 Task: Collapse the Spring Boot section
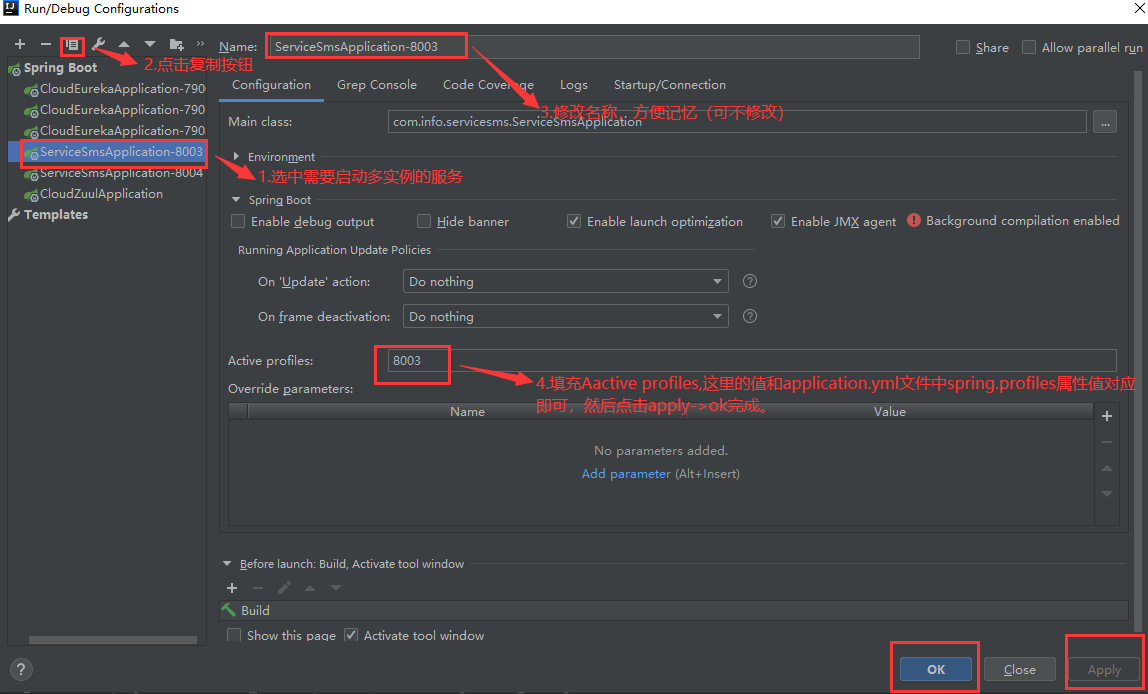pyautogui.click(x=236, y=199)
